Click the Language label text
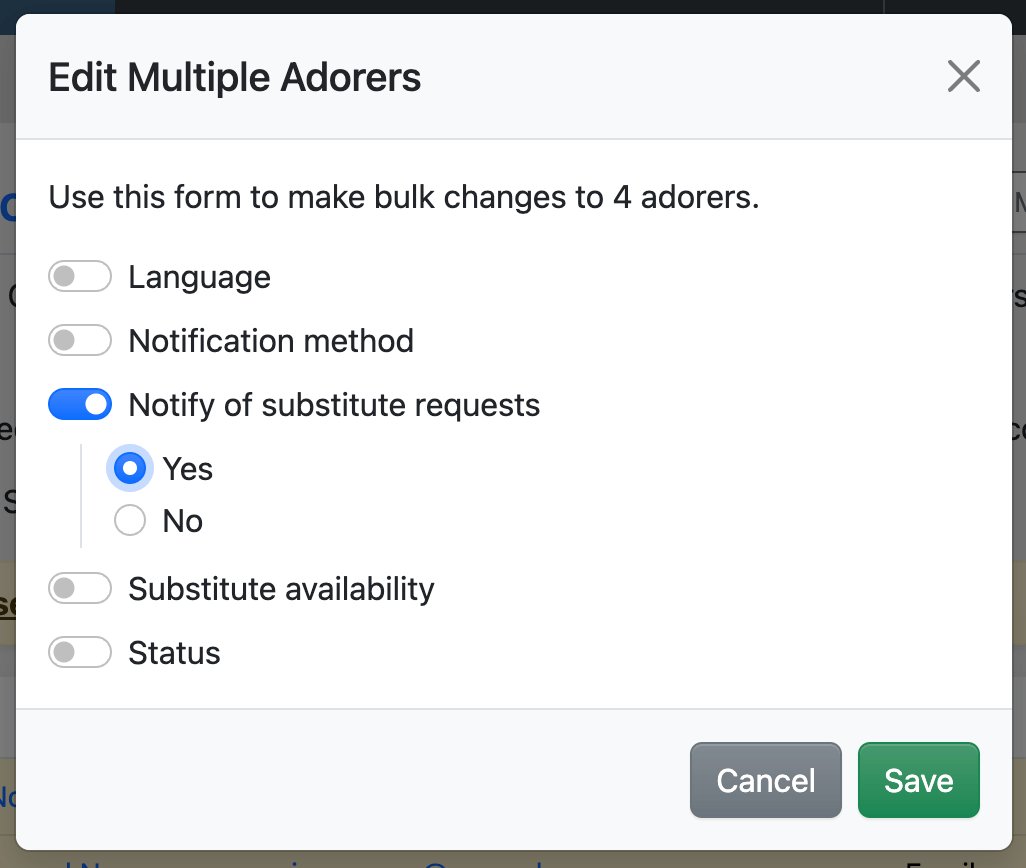The width and height of the screenshot is (1026, 868). pos(199,277)
